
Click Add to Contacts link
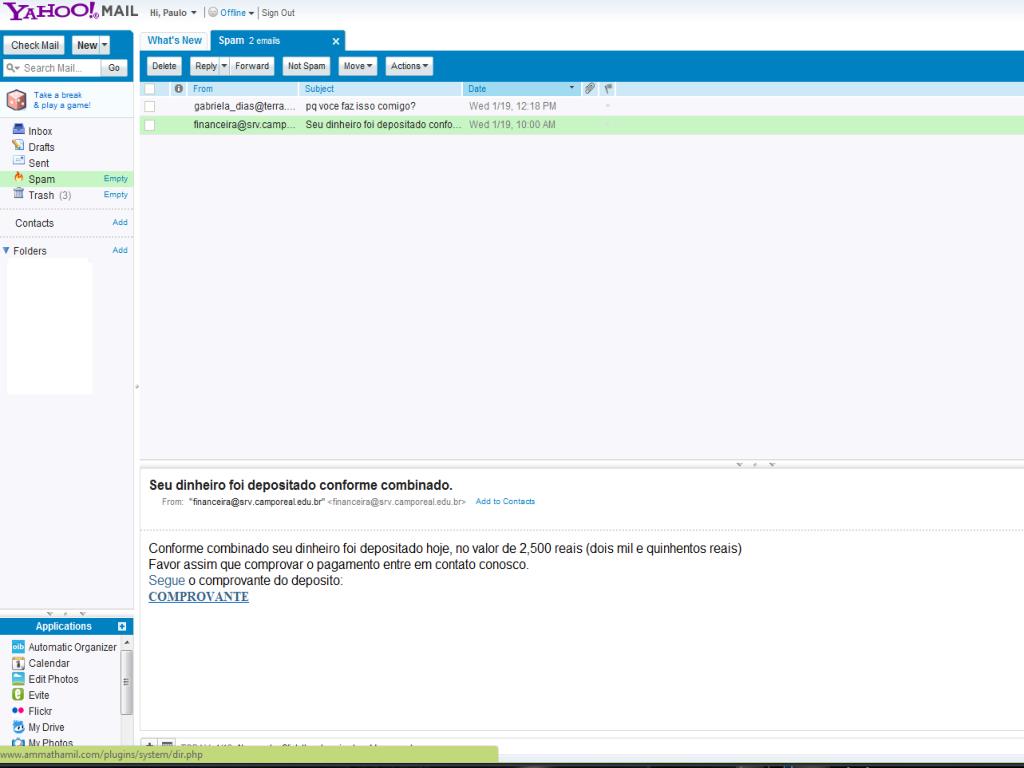coord(505,502)
